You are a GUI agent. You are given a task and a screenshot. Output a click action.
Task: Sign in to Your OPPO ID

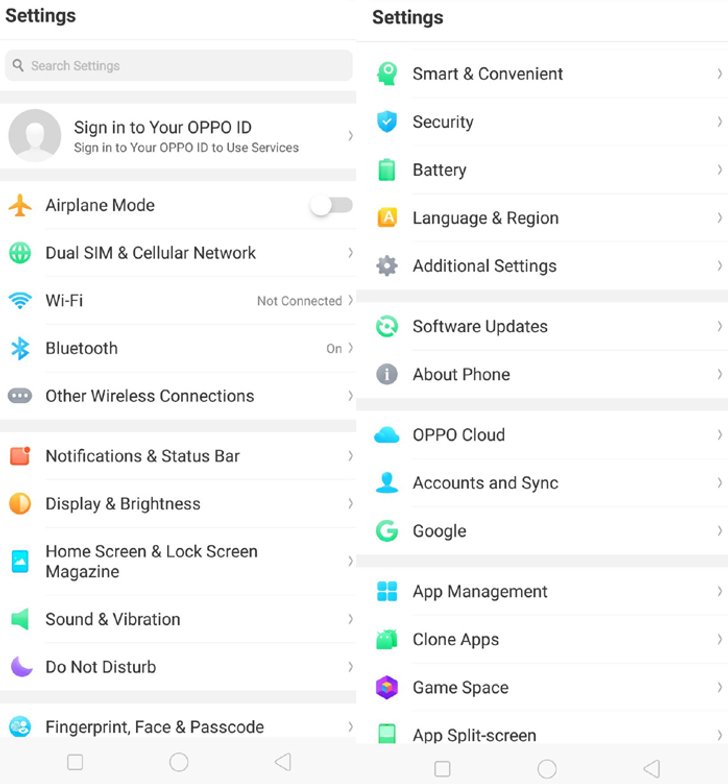pos(178,136)
